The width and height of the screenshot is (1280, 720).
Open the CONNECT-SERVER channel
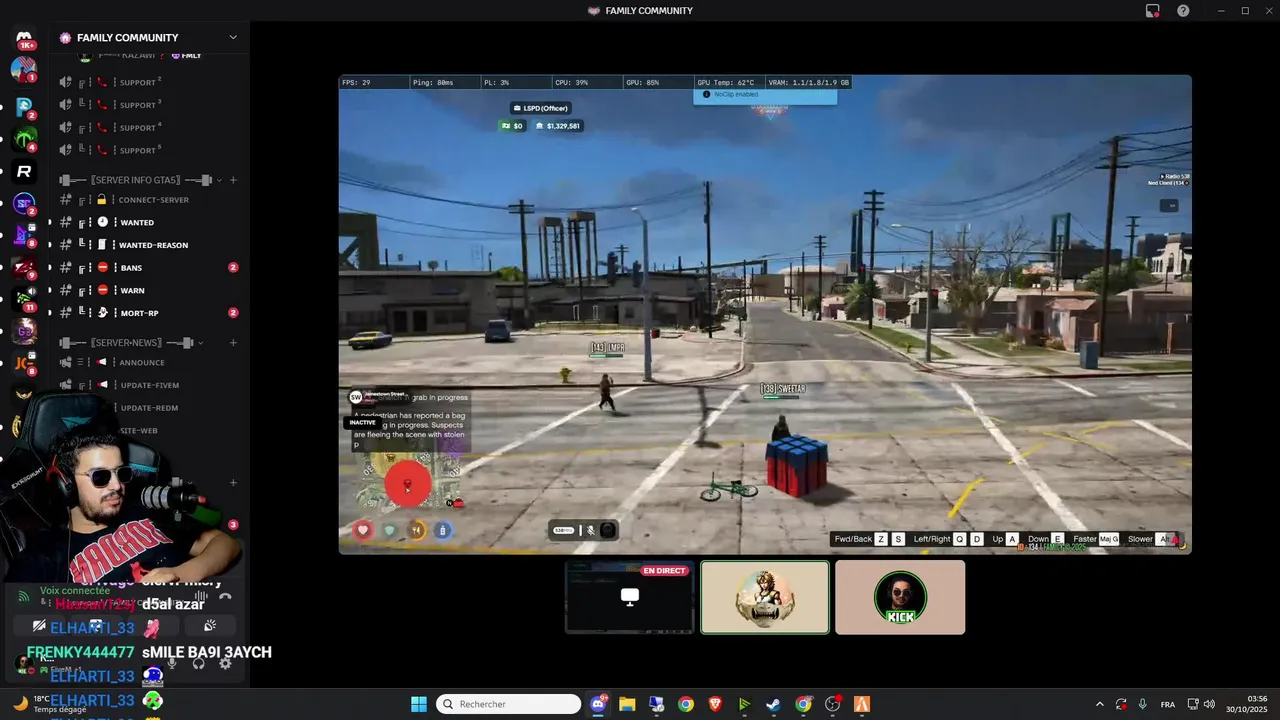coord(148,200)
